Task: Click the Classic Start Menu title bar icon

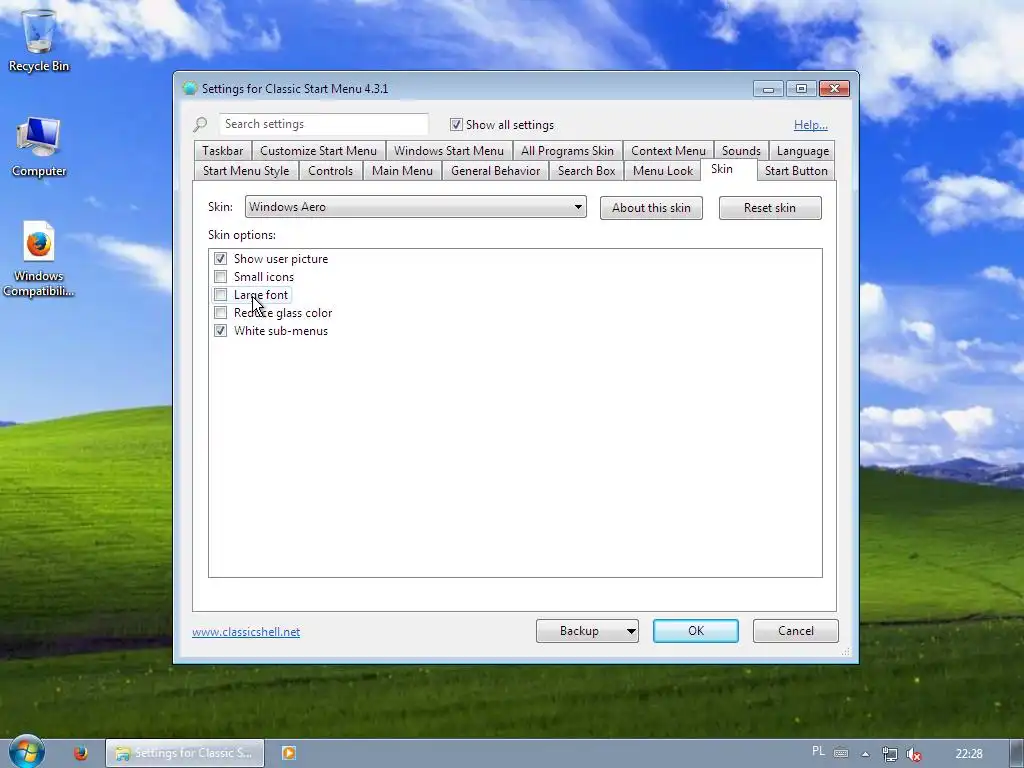Action: 189,89
